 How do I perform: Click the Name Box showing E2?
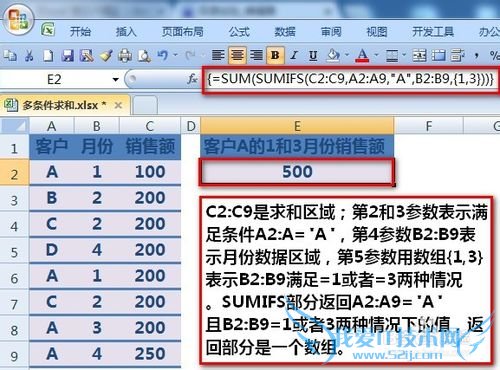54,80
